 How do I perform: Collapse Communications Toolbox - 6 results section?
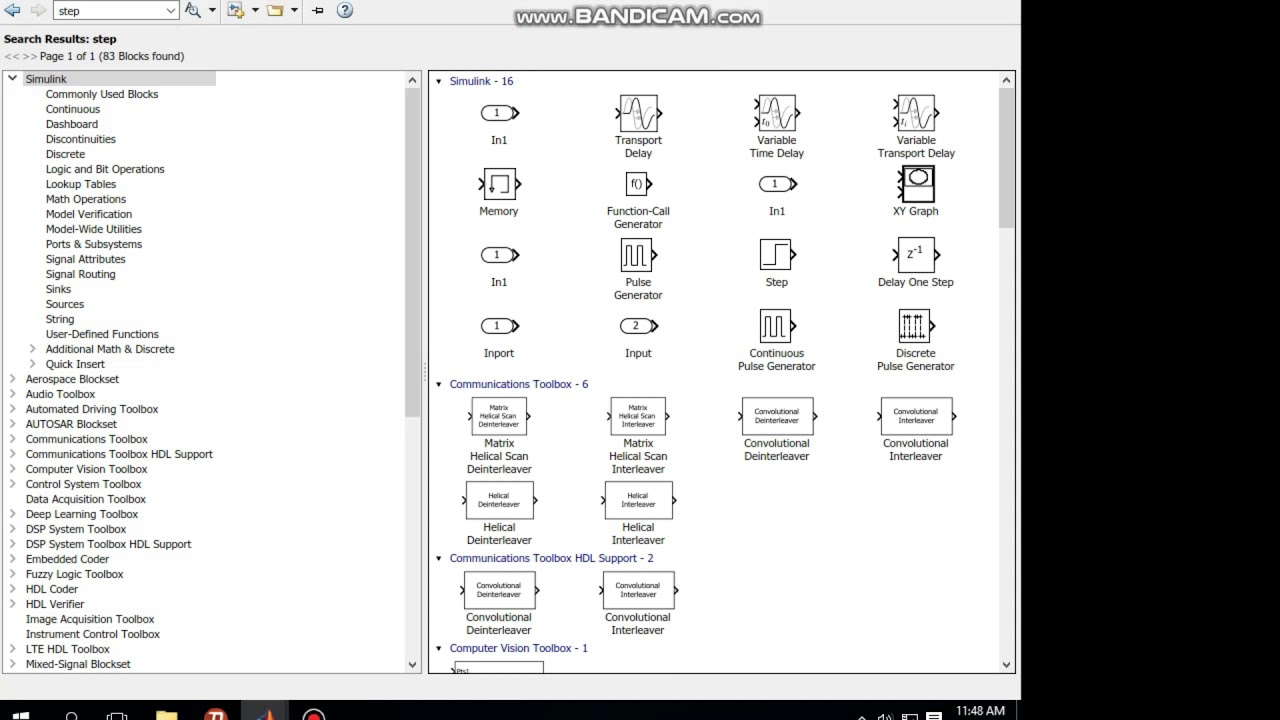coord(438,384)
